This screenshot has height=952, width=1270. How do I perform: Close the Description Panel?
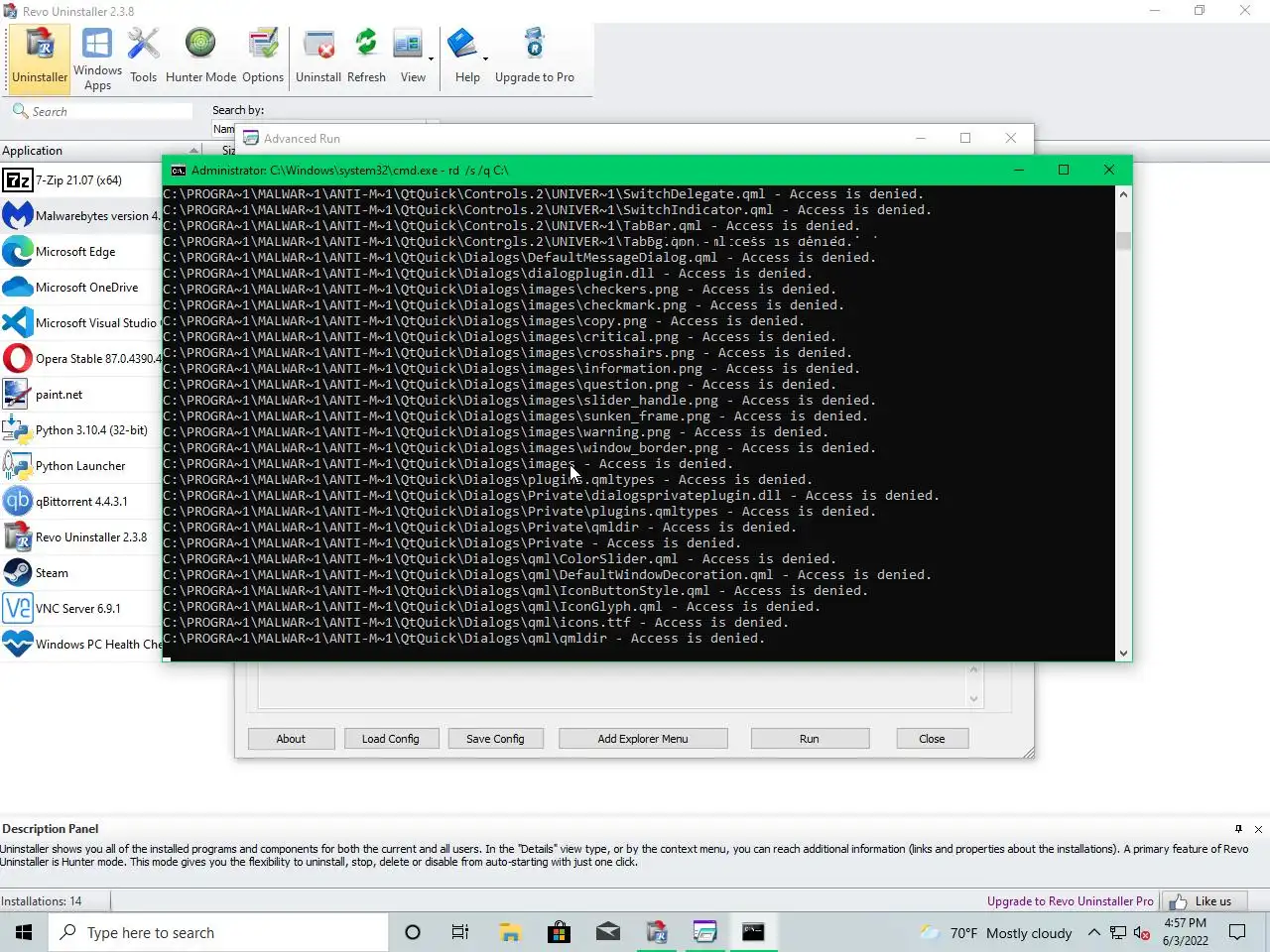click(x=1258, y=829)
